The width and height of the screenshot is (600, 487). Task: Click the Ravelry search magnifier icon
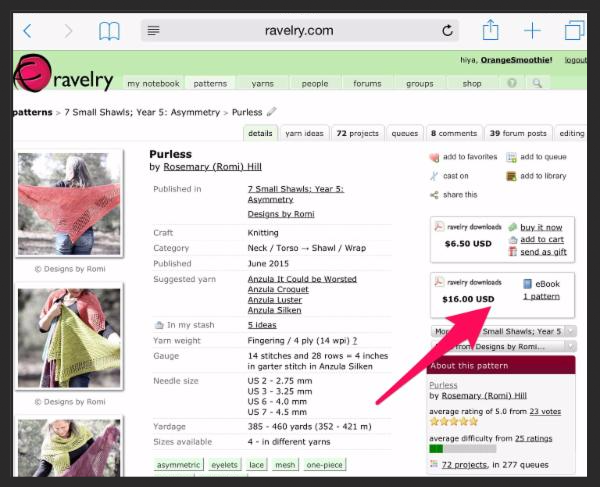point(537,83)
